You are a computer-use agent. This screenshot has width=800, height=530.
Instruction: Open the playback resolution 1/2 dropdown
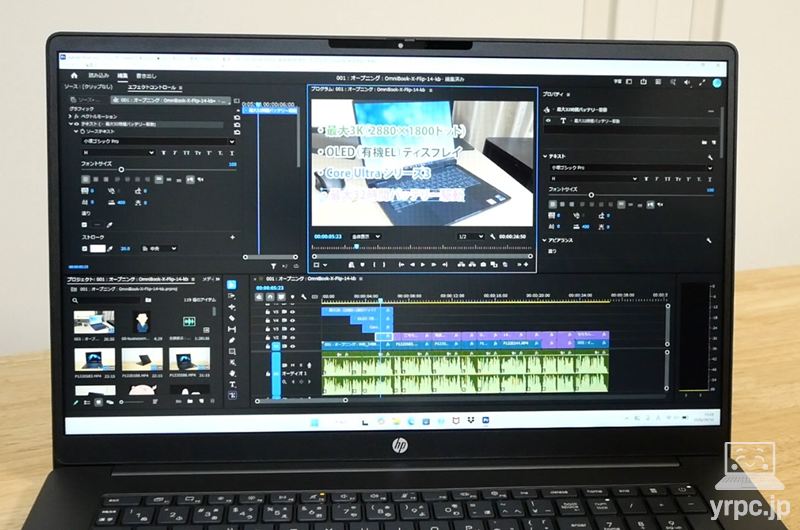470,237
